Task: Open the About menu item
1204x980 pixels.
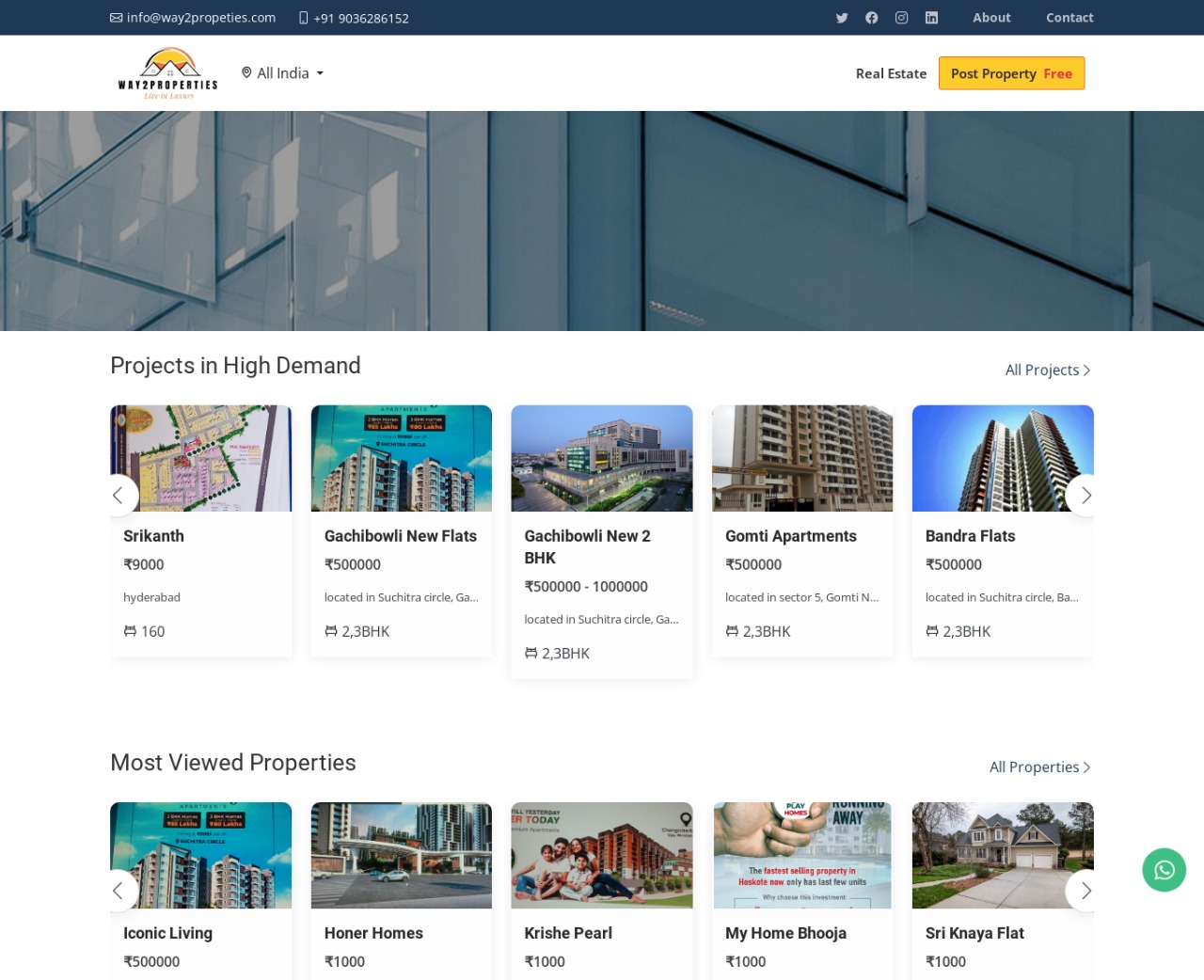Action: coord(991,18)
